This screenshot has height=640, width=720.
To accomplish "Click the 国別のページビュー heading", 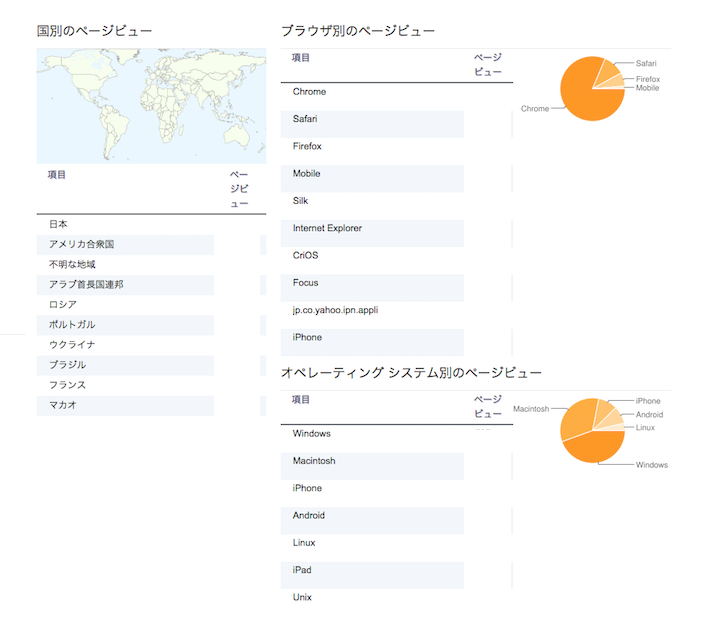I will [94, 31].
